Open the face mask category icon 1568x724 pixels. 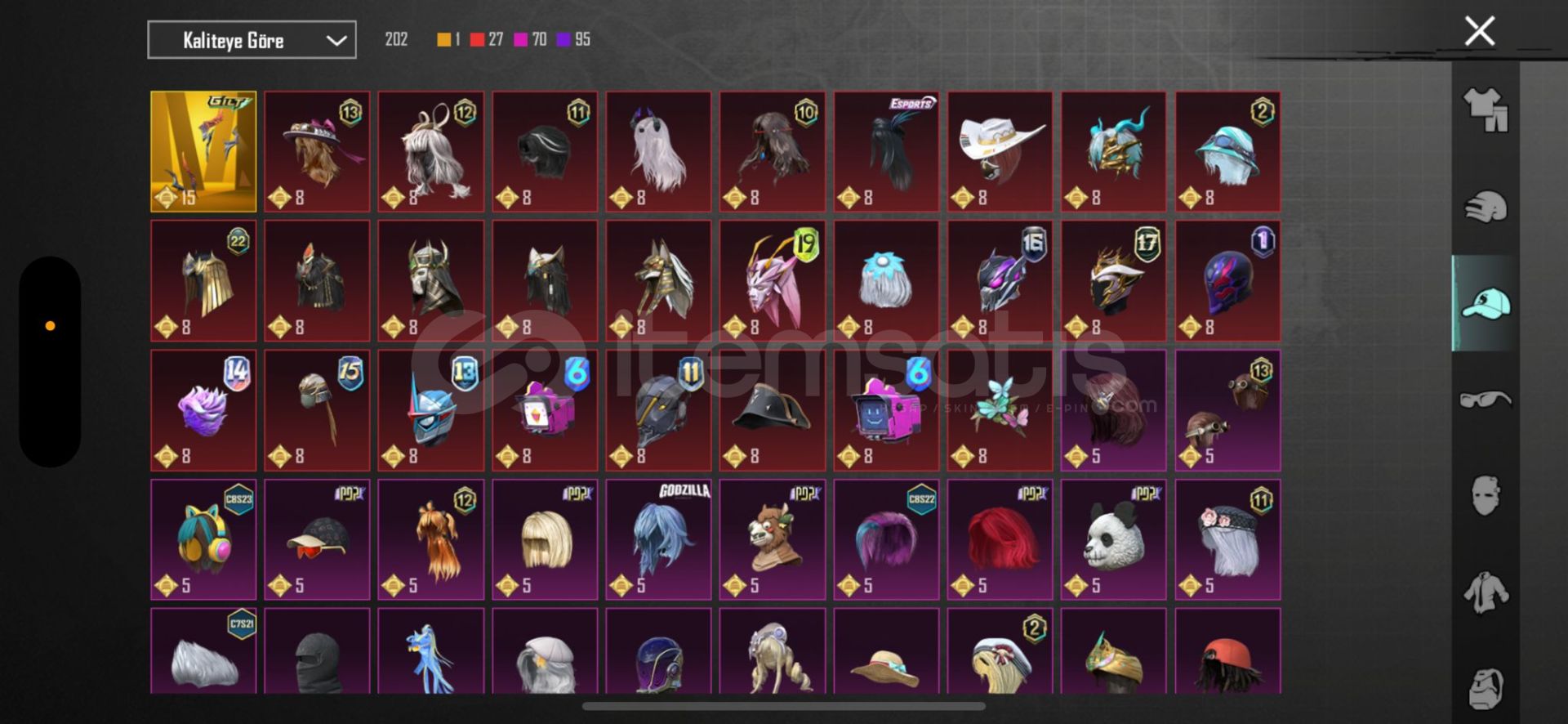[x=1486, y=495]
